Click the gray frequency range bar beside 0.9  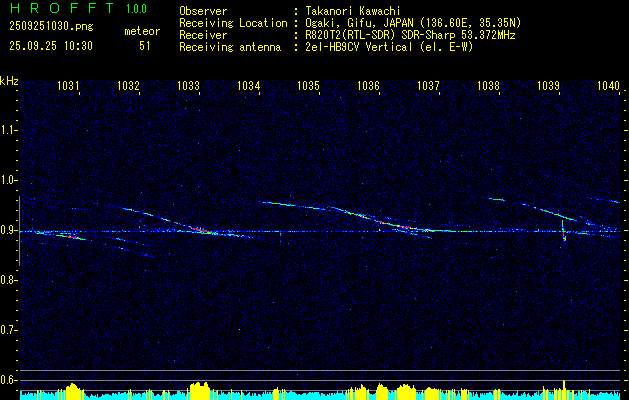[19, 231]
